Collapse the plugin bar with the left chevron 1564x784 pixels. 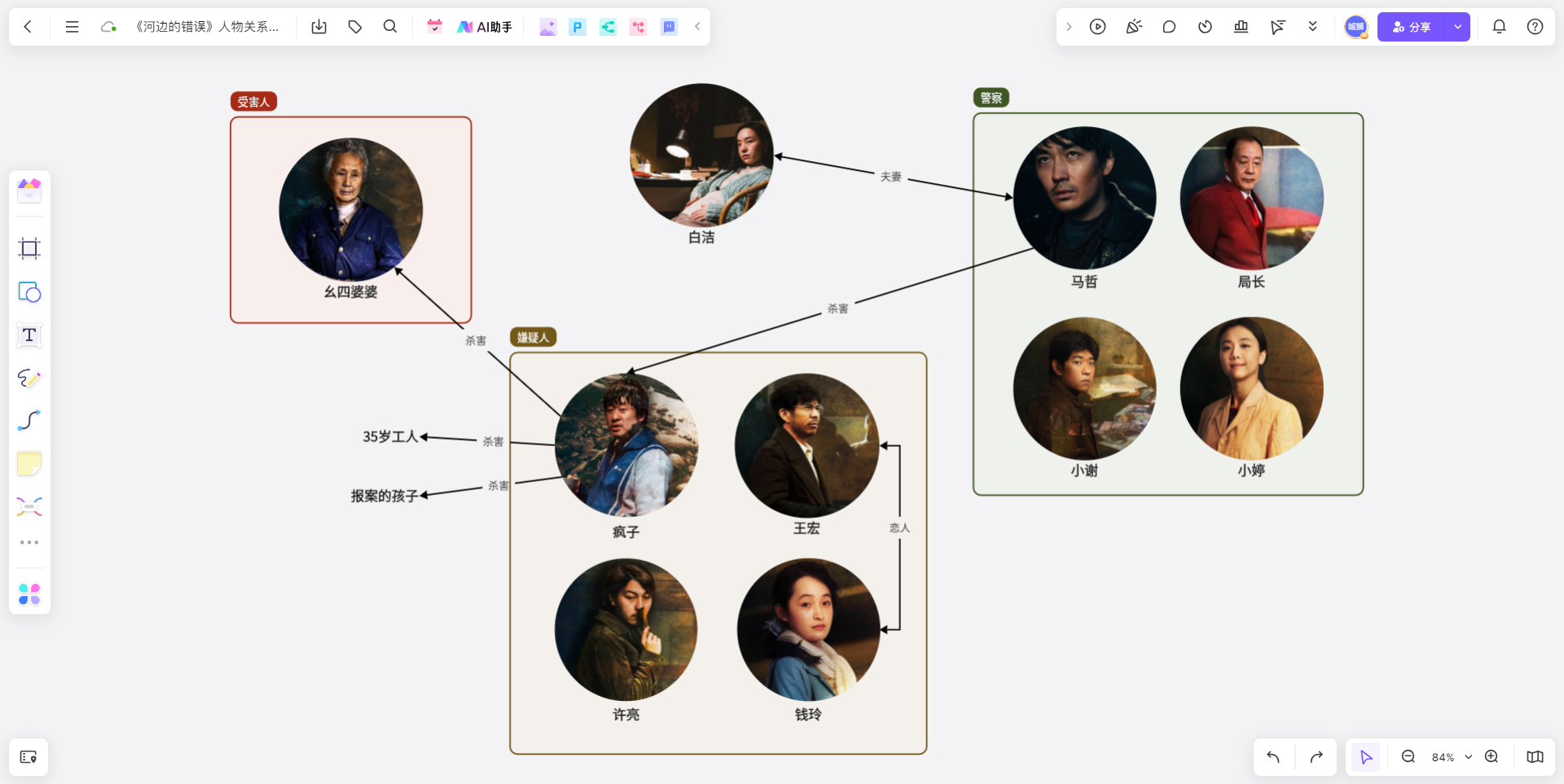697,27
